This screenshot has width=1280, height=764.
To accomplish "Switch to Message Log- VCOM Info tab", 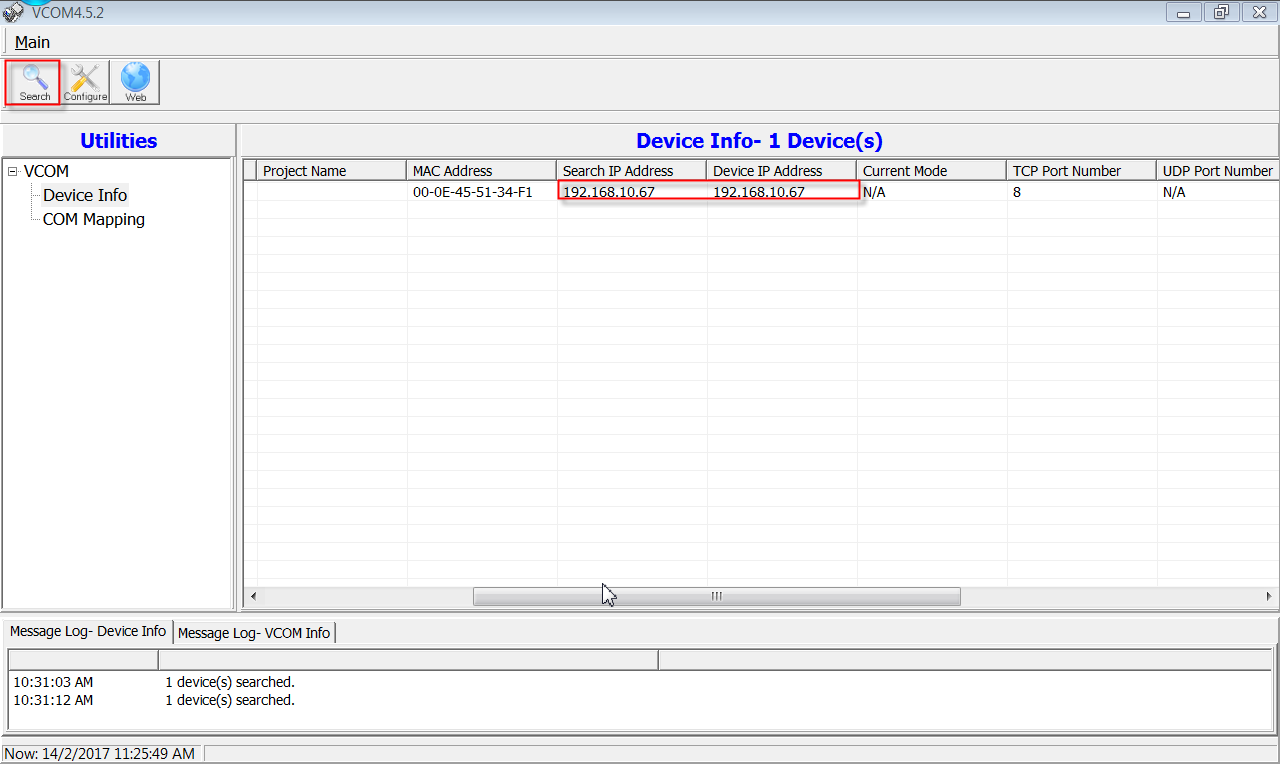I will [x=254, y=633].
